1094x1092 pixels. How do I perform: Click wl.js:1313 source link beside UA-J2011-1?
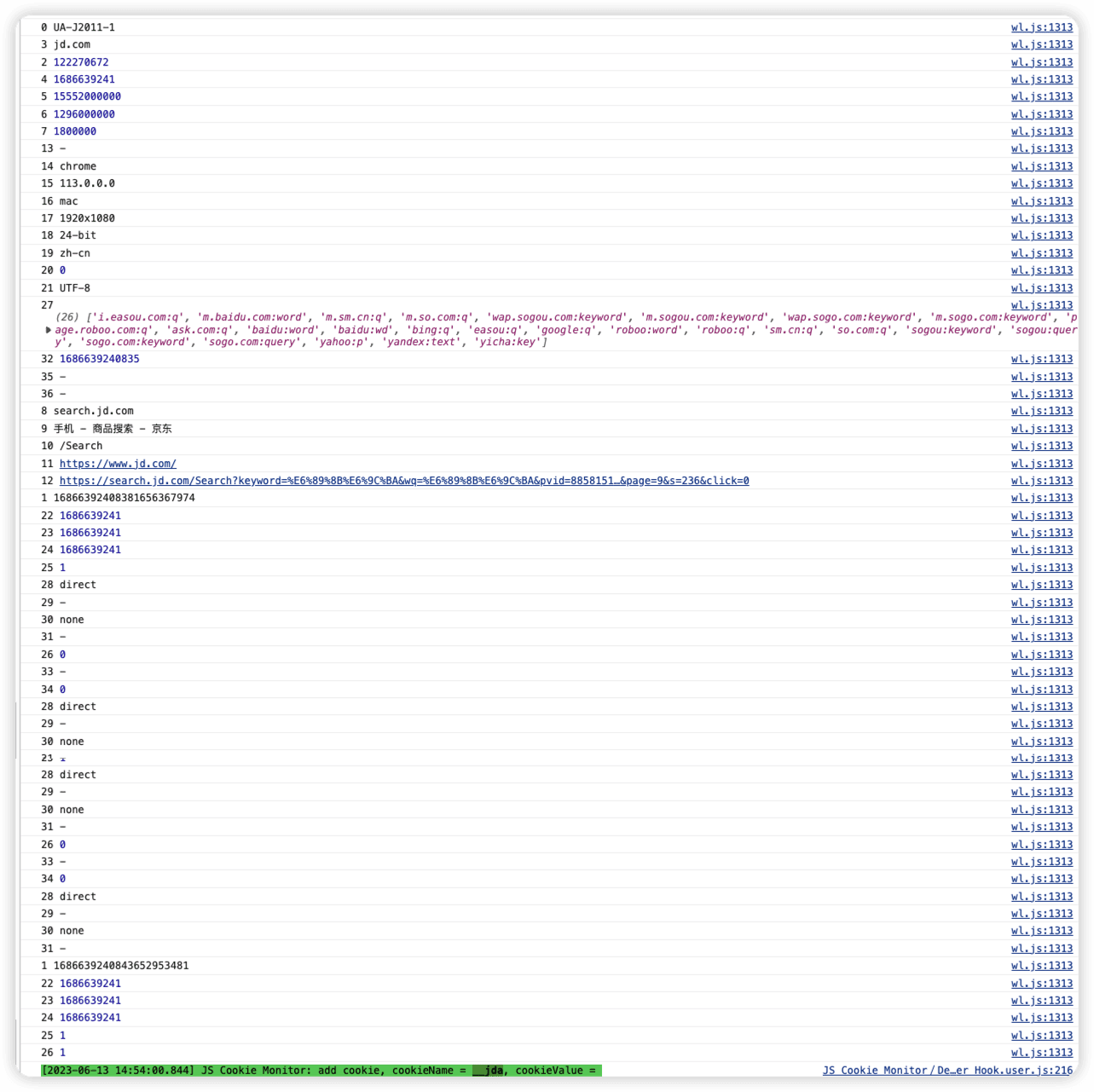click(x=1041, y=27)
